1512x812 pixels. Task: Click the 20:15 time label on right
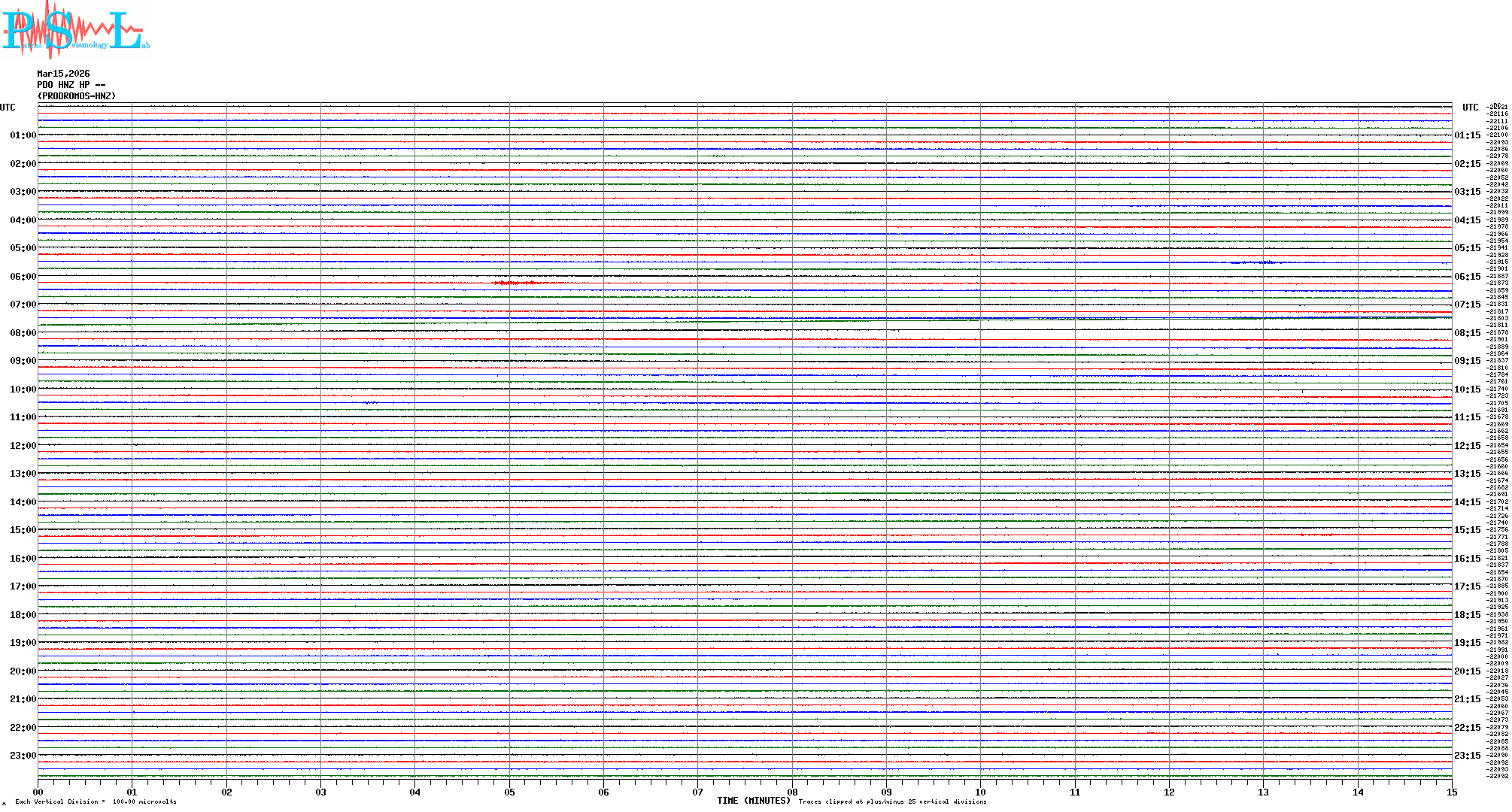(1467, 671)
